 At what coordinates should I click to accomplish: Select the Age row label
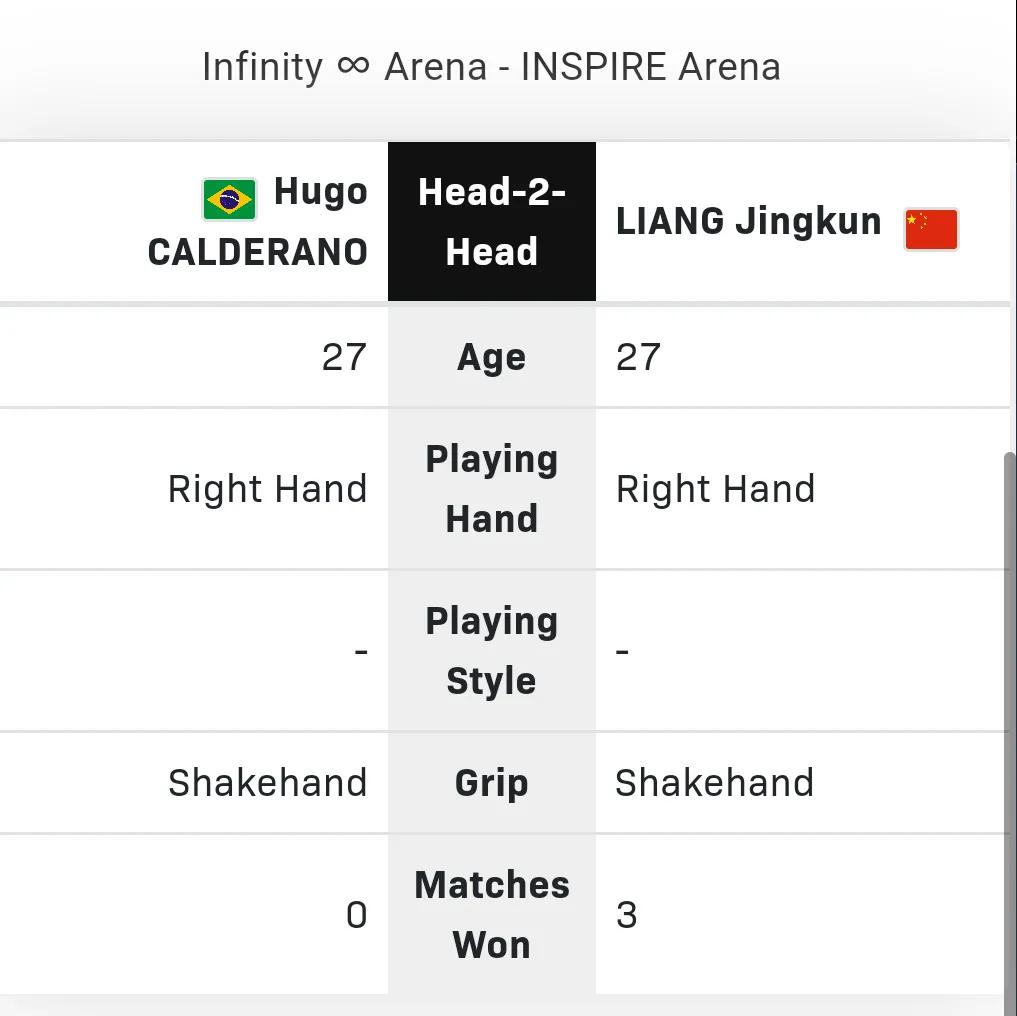click(492, 357)
